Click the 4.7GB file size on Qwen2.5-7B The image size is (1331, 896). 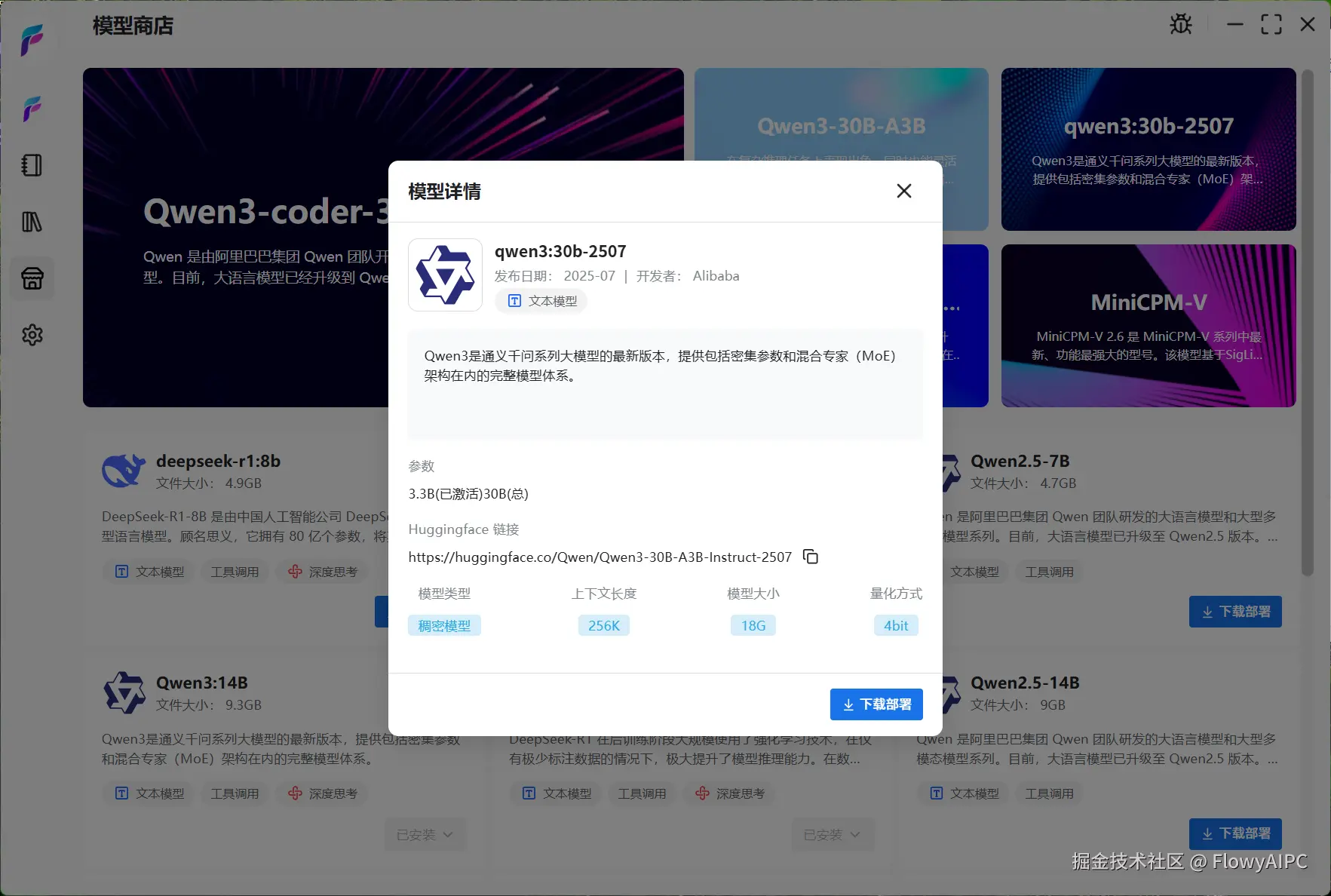click(1058, 483)
